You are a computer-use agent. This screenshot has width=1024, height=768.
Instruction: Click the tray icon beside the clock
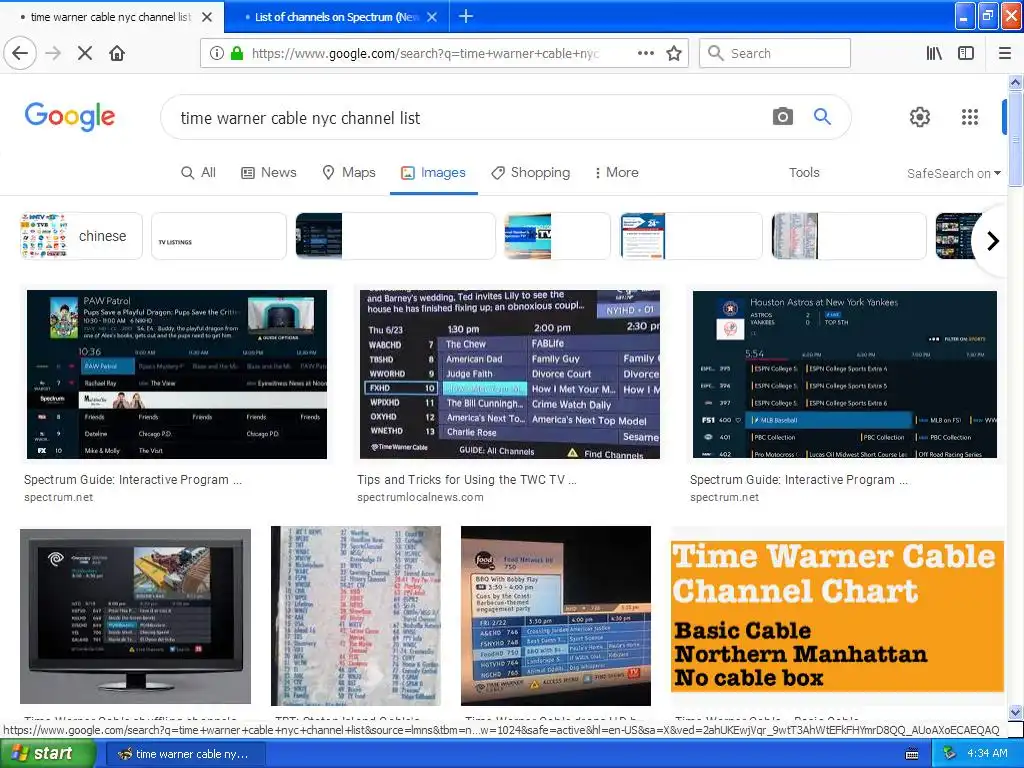949,754
